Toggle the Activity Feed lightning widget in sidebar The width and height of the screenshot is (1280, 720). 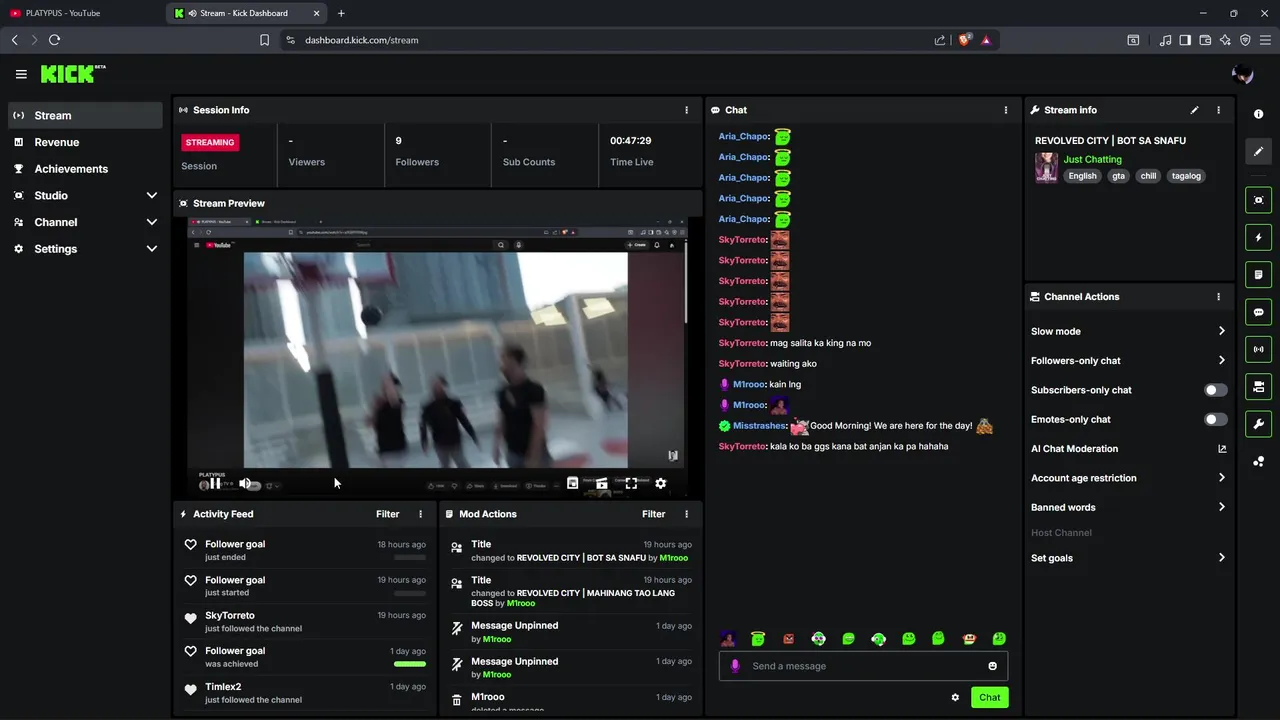[x=1259, y=238]
